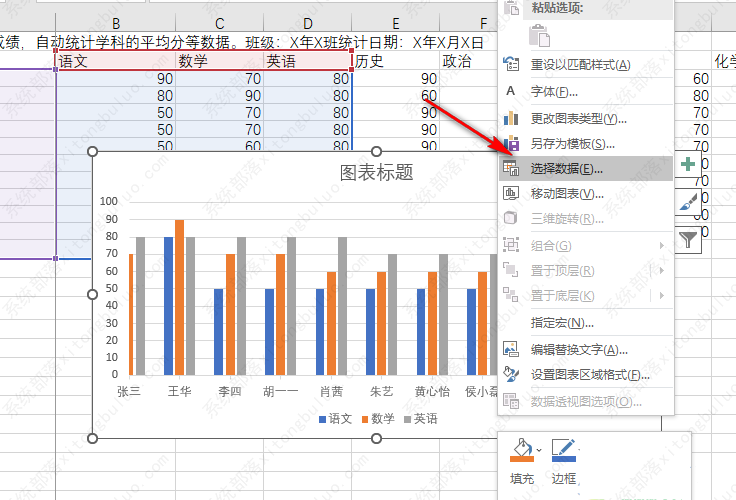This screenshot has height=500, width=736.
Task: Click axis label 张三
Action: point(129,392)
